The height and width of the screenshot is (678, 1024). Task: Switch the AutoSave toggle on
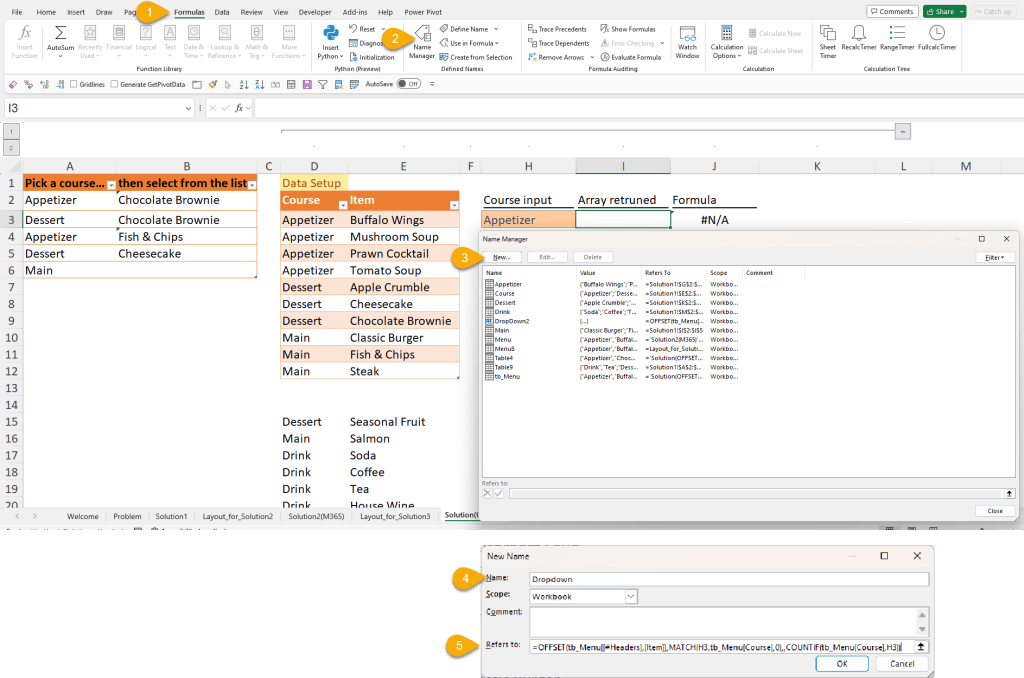tap(408, 84)
